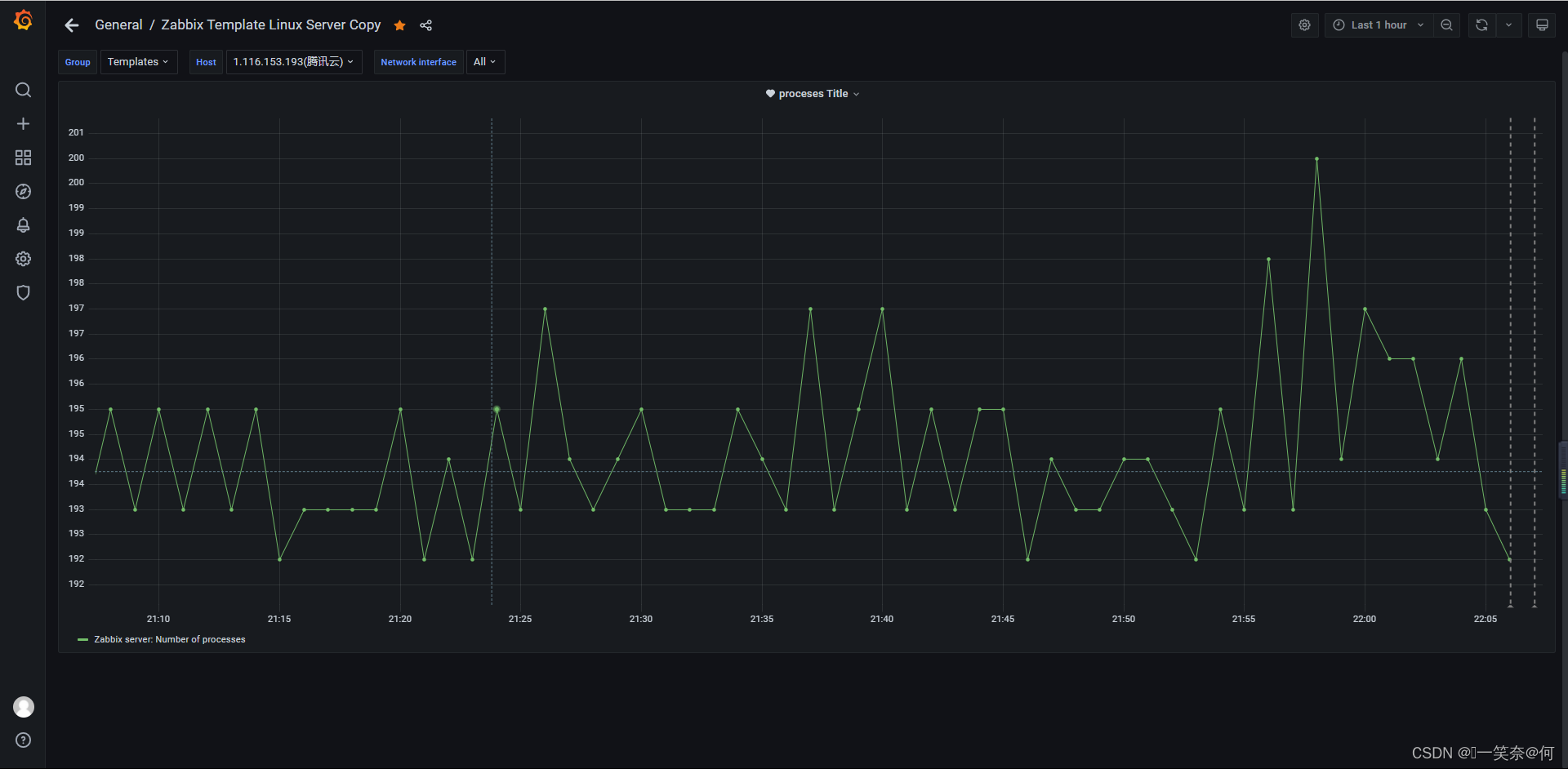1568x769 pixels.
Task: Cycle view mode with the monitor icon
Action: coord(1542,25)
